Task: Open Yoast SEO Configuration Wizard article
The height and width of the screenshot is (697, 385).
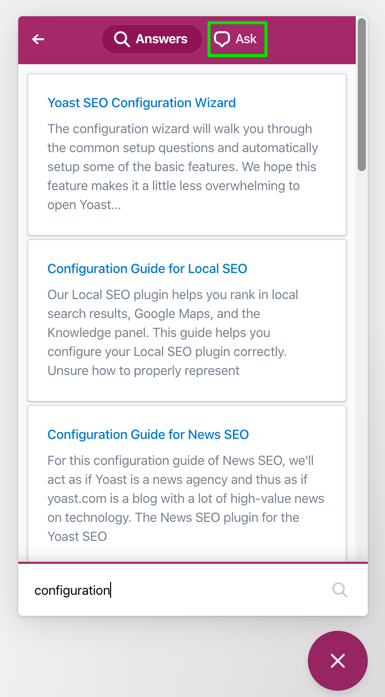Action: (x=141, y=103)
